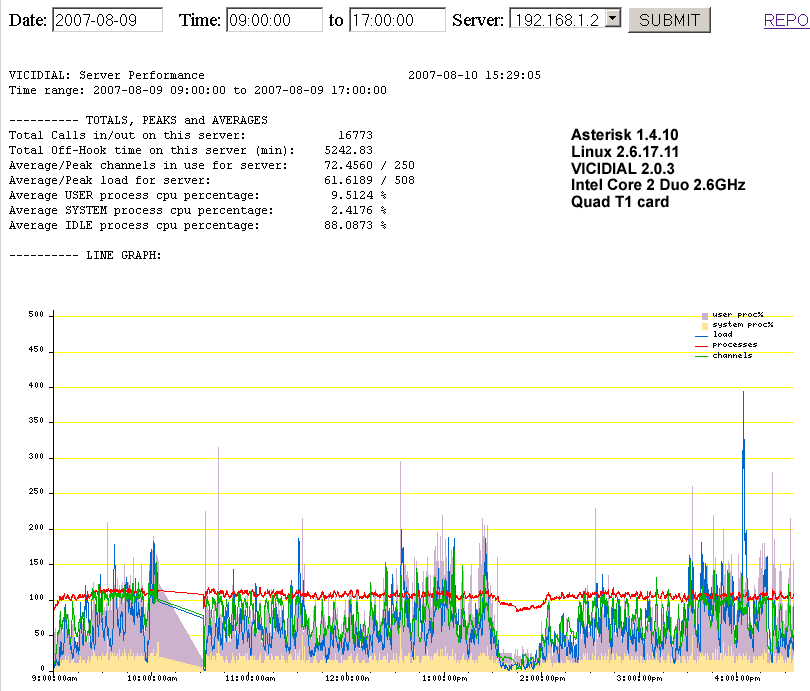Click the 'TOTALS, PEAKS and AVERAGES' heading
The width and height of the screenshot is (810, 691).
tap(177, 120)
